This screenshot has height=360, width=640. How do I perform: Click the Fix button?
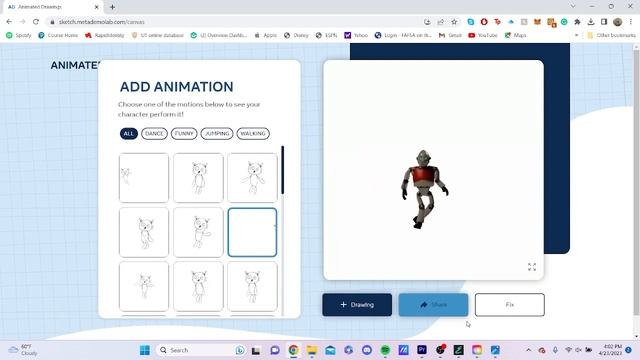509,304
